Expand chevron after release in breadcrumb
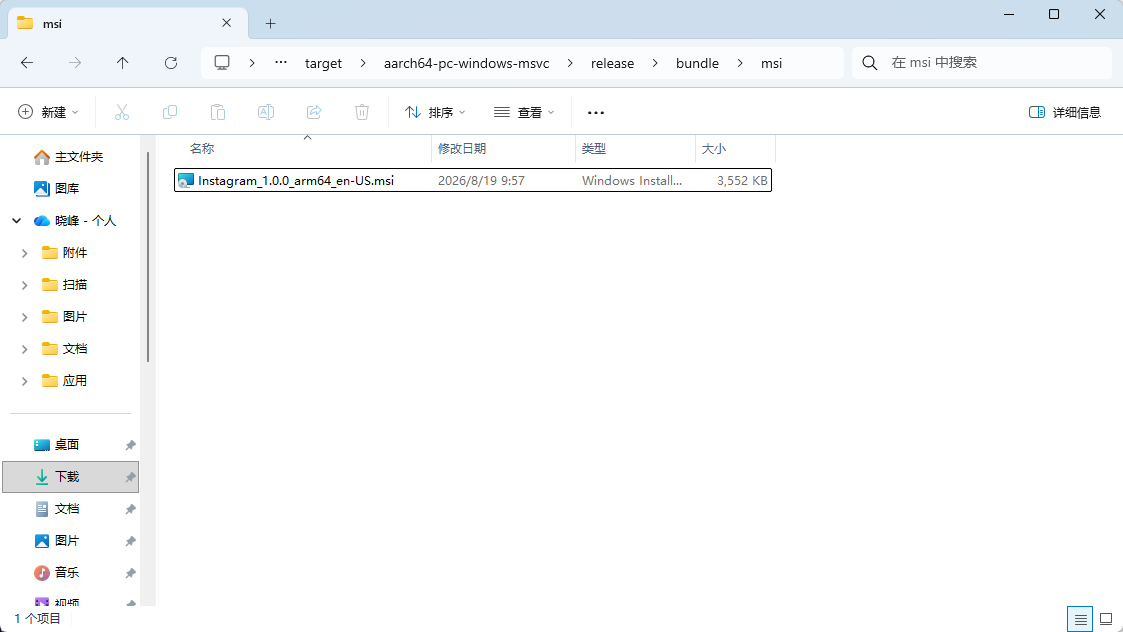1123x632 pixels. [x=655, y=63]
